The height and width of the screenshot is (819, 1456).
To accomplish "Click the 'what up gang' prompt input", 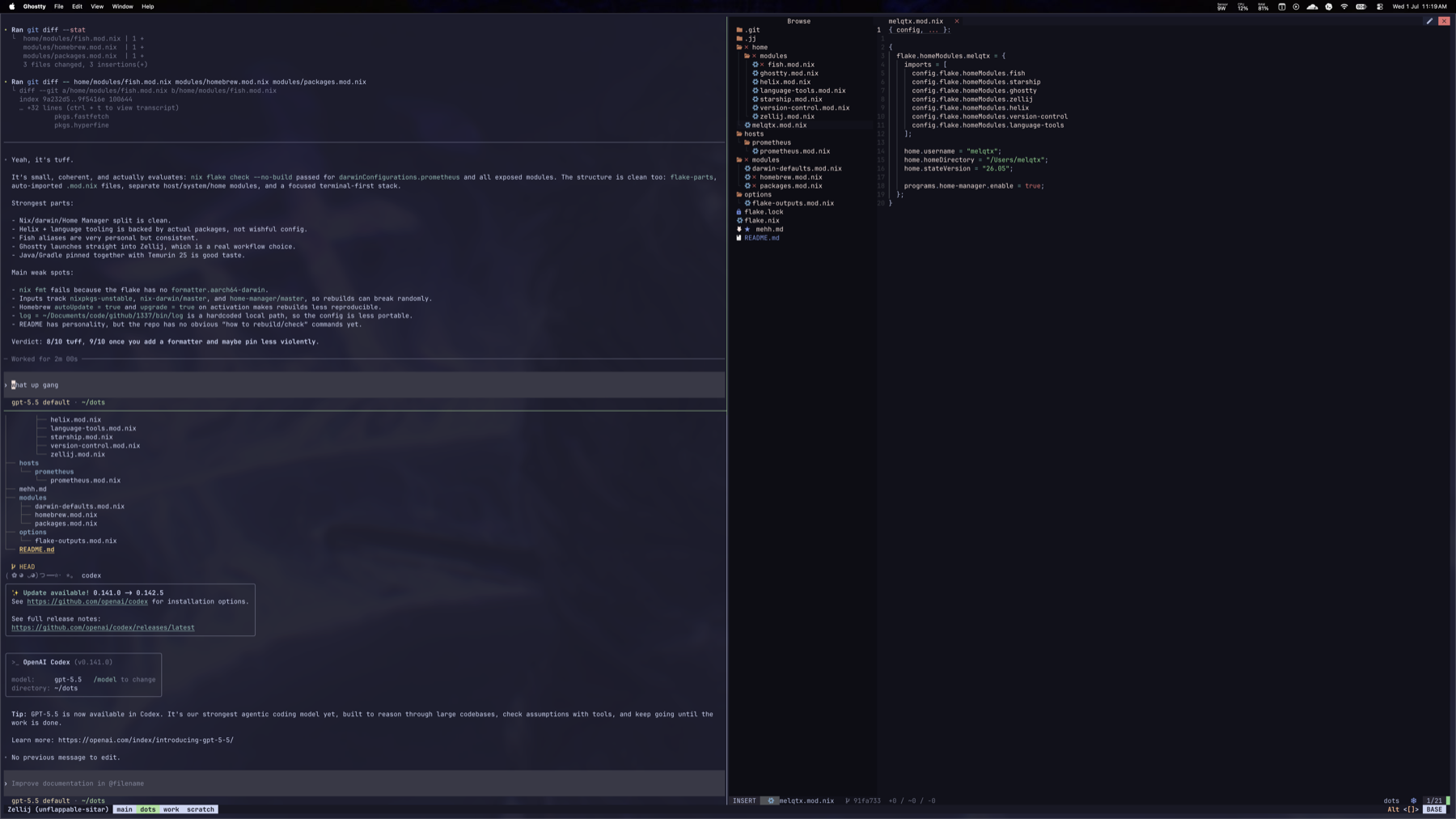I will tap(364, 385).
